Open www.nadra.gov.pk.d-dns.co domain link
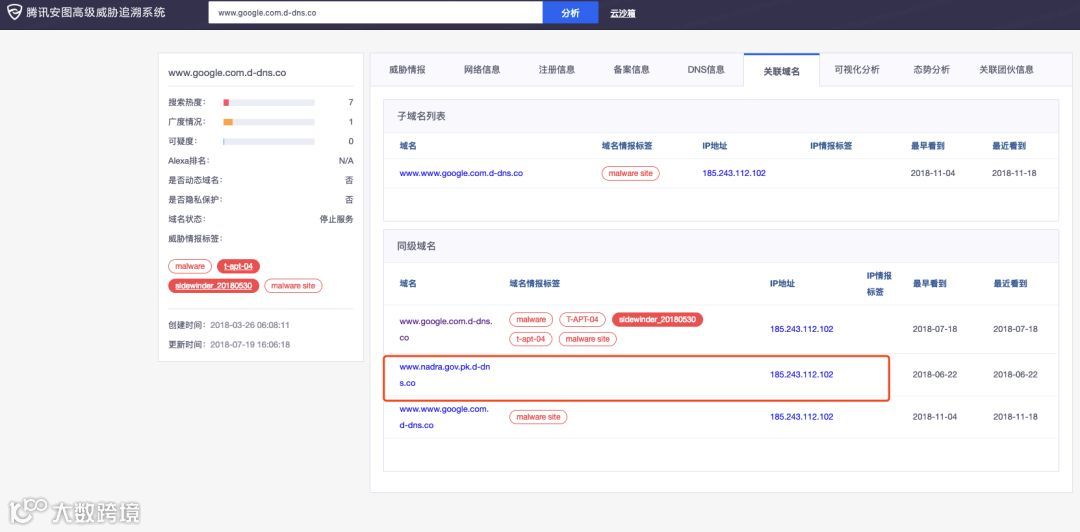This screenshot has height=532, width=1080. point(445,375)
